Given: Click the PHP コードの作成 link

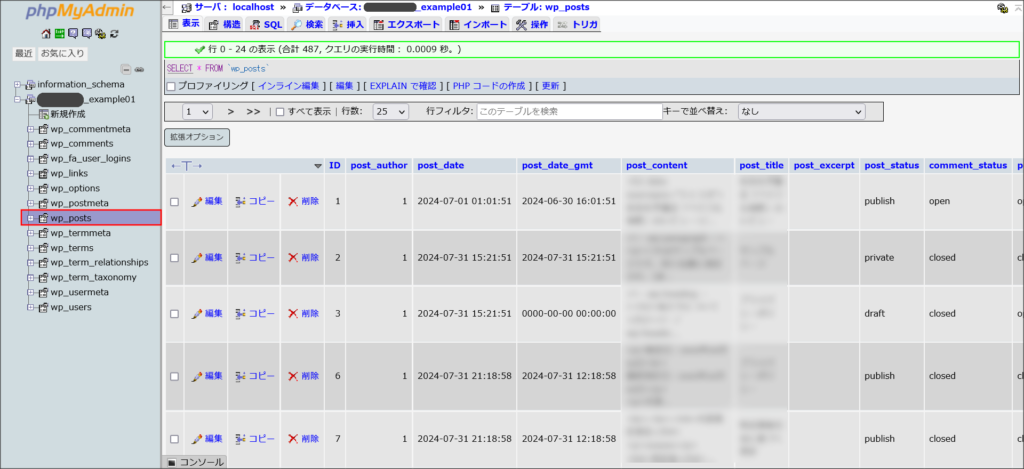Looking at the screenshot, I should (488, 86).
